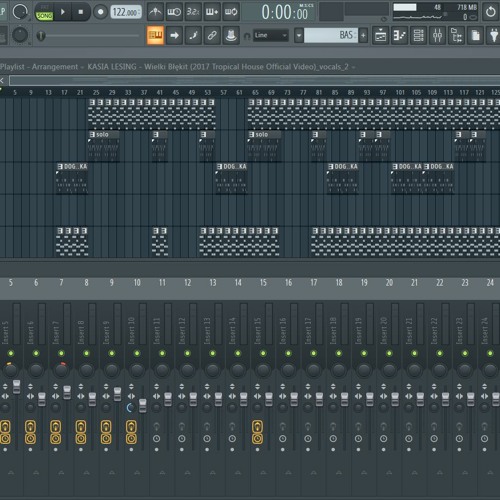Open the hat-shaped note recording icon
500x500 pixels.
[x=231, y=35]
